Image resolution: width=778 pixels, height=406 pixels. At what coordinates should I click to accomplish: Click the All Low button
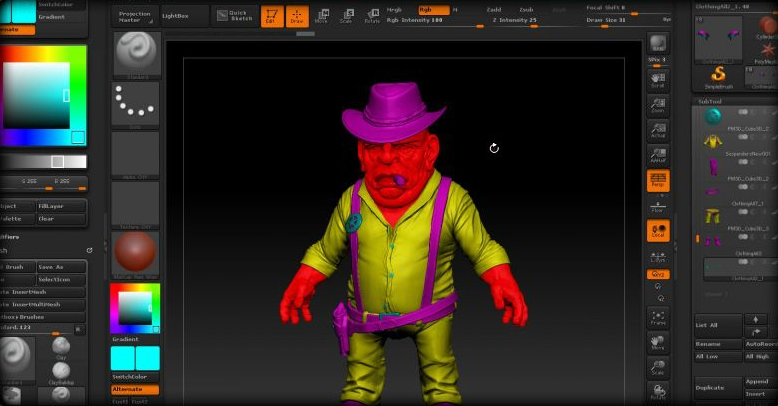[x=718, y=356]
